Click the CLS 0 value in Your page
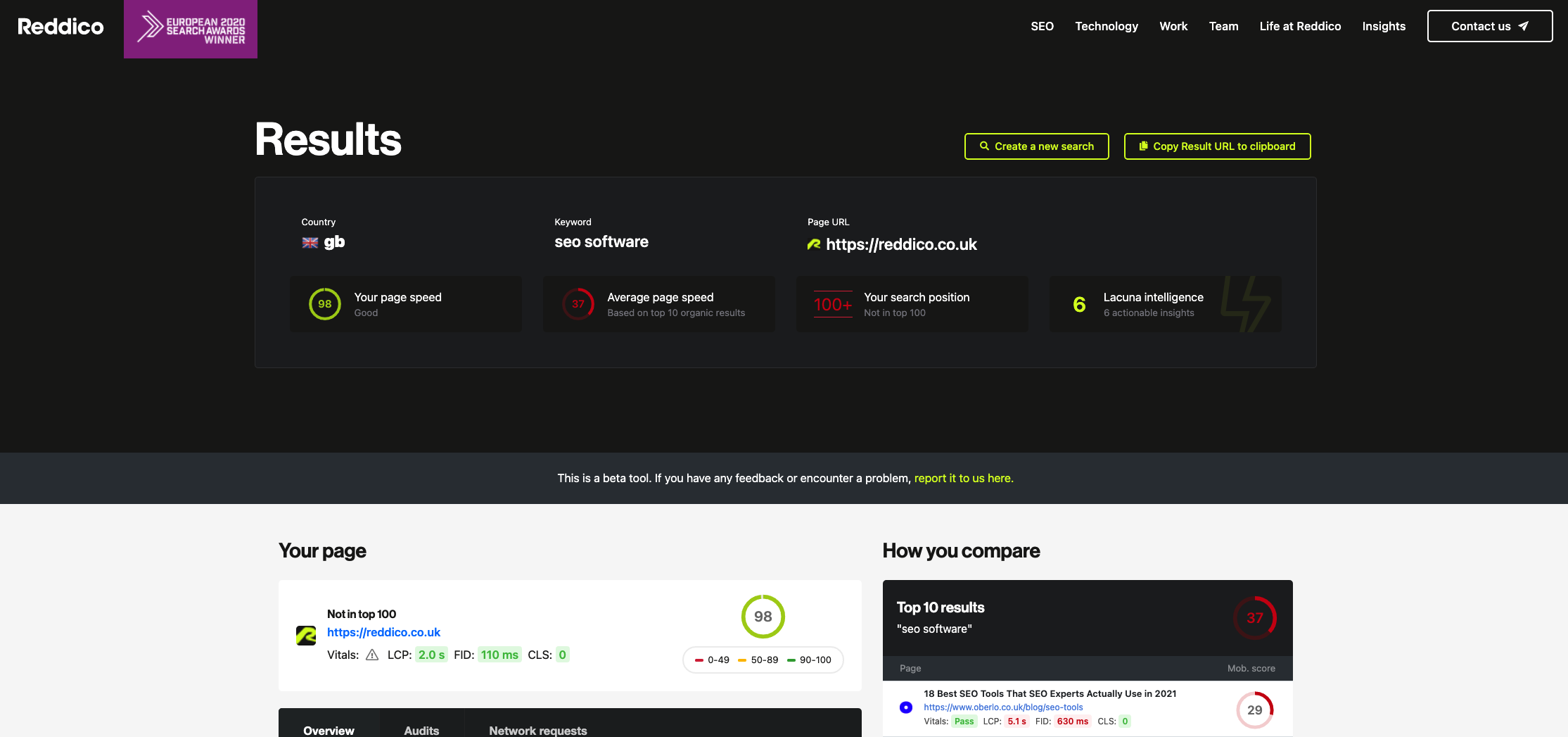This screenshot has width=1568, height=737. pos(562,655)
